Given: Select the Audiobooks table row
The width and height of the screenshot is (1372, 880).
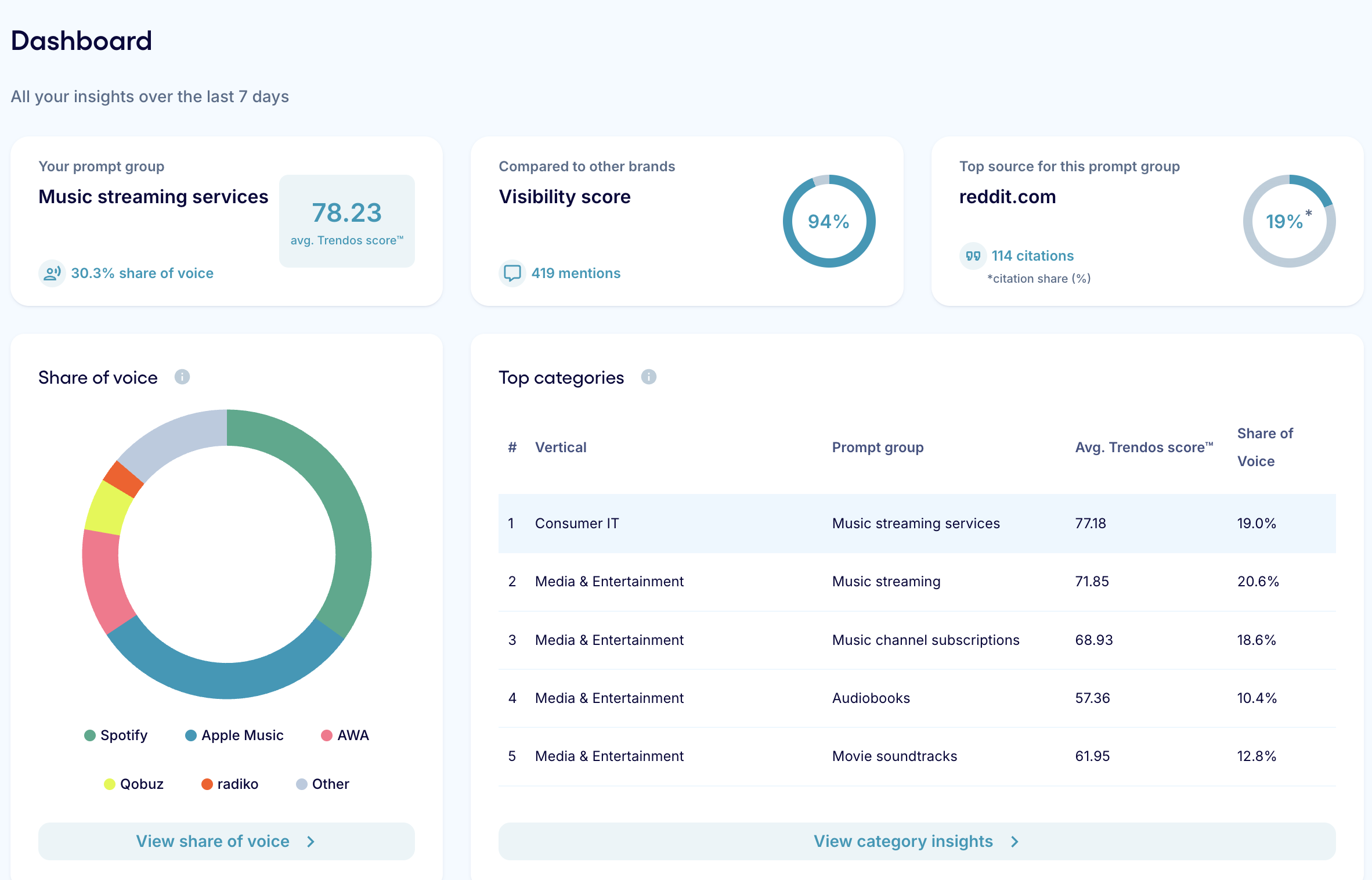Looking at the screenshot, I should (x=916, y=698).
